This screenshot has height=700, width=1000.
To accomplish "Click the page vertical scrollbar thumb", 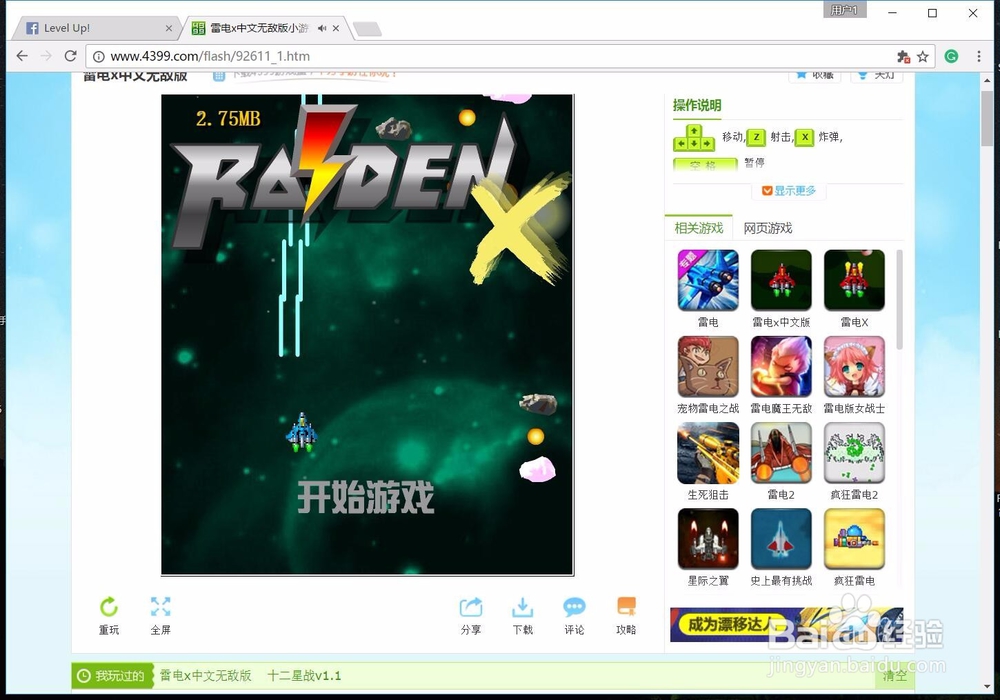I will coord(987,118).
